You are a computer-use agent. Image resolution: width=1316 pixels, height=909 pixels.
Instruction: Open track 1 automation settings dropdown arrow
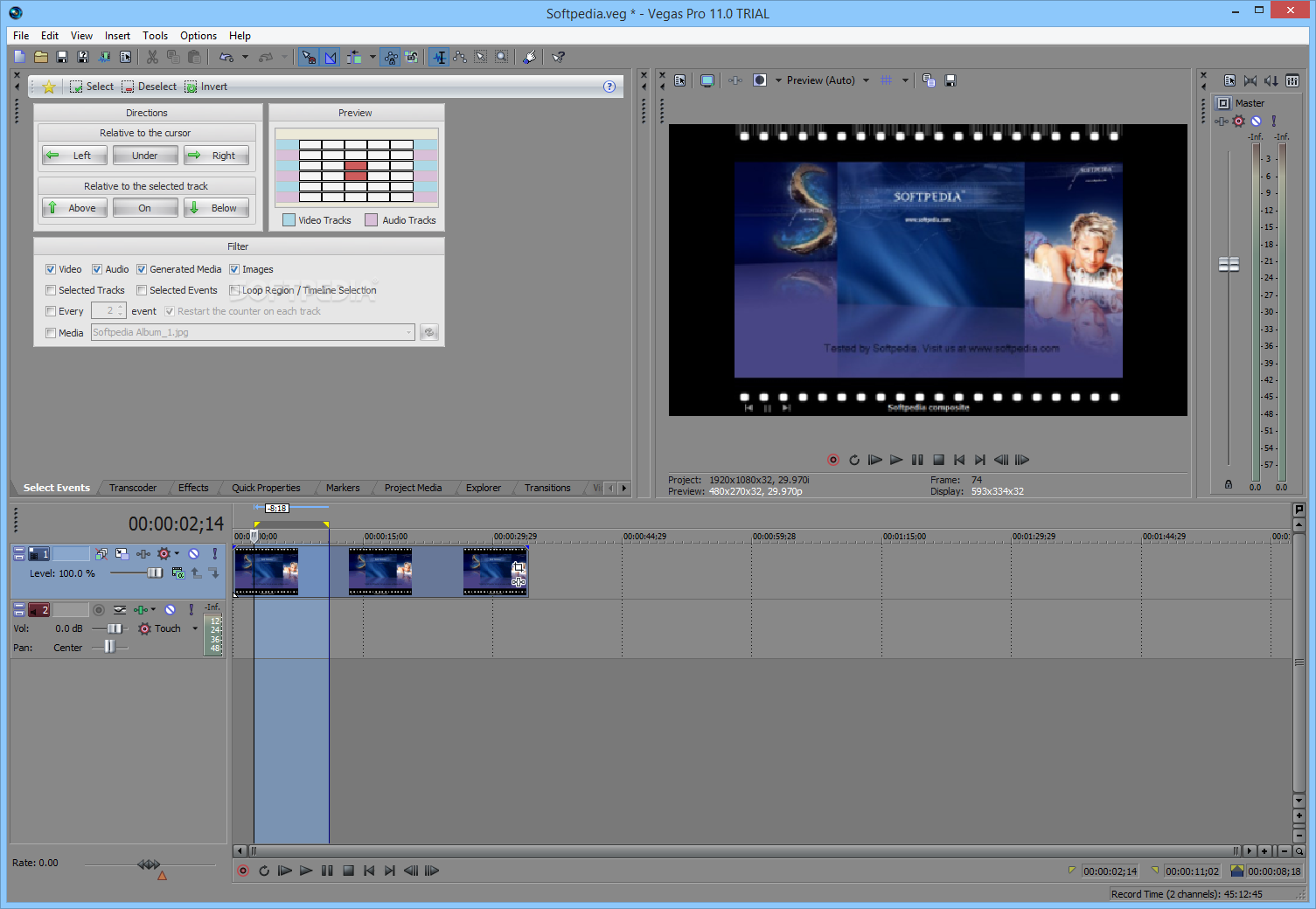[177, 554]
